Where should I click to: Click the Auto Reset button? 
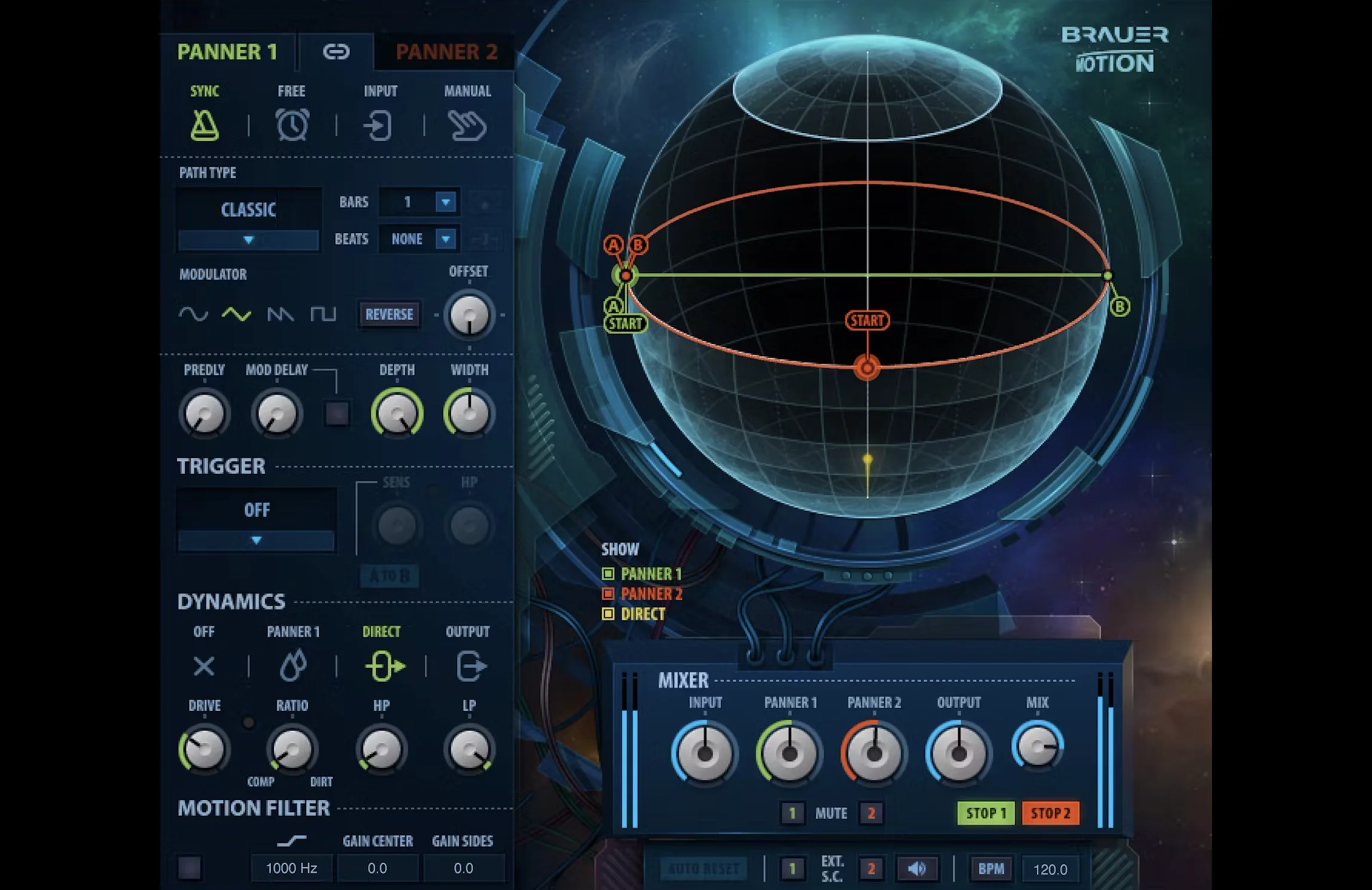tap(703, 868)
